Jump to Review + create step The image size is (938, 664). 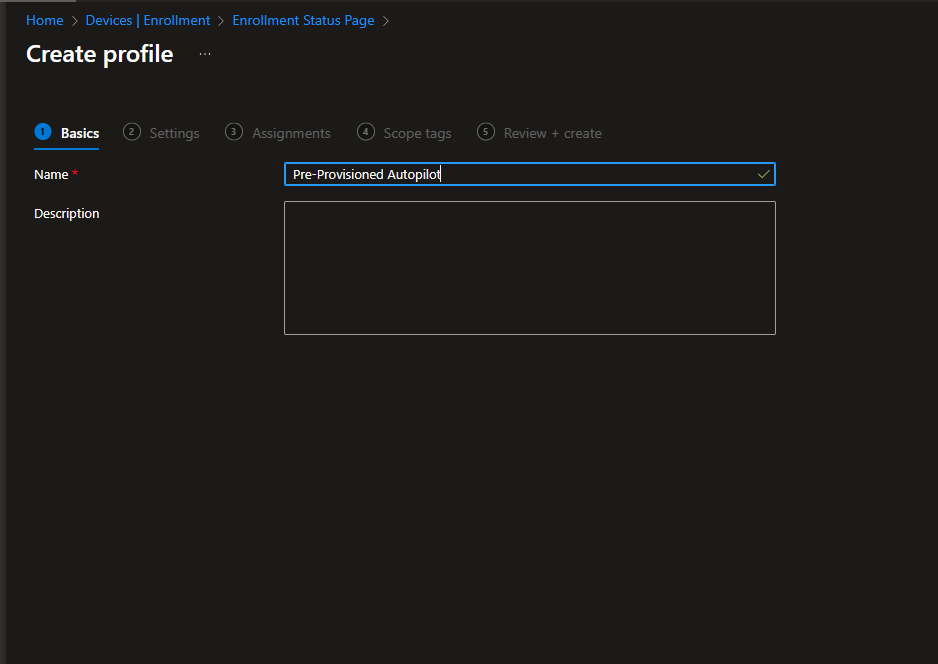pyautogui.click(x=552, y=133)
